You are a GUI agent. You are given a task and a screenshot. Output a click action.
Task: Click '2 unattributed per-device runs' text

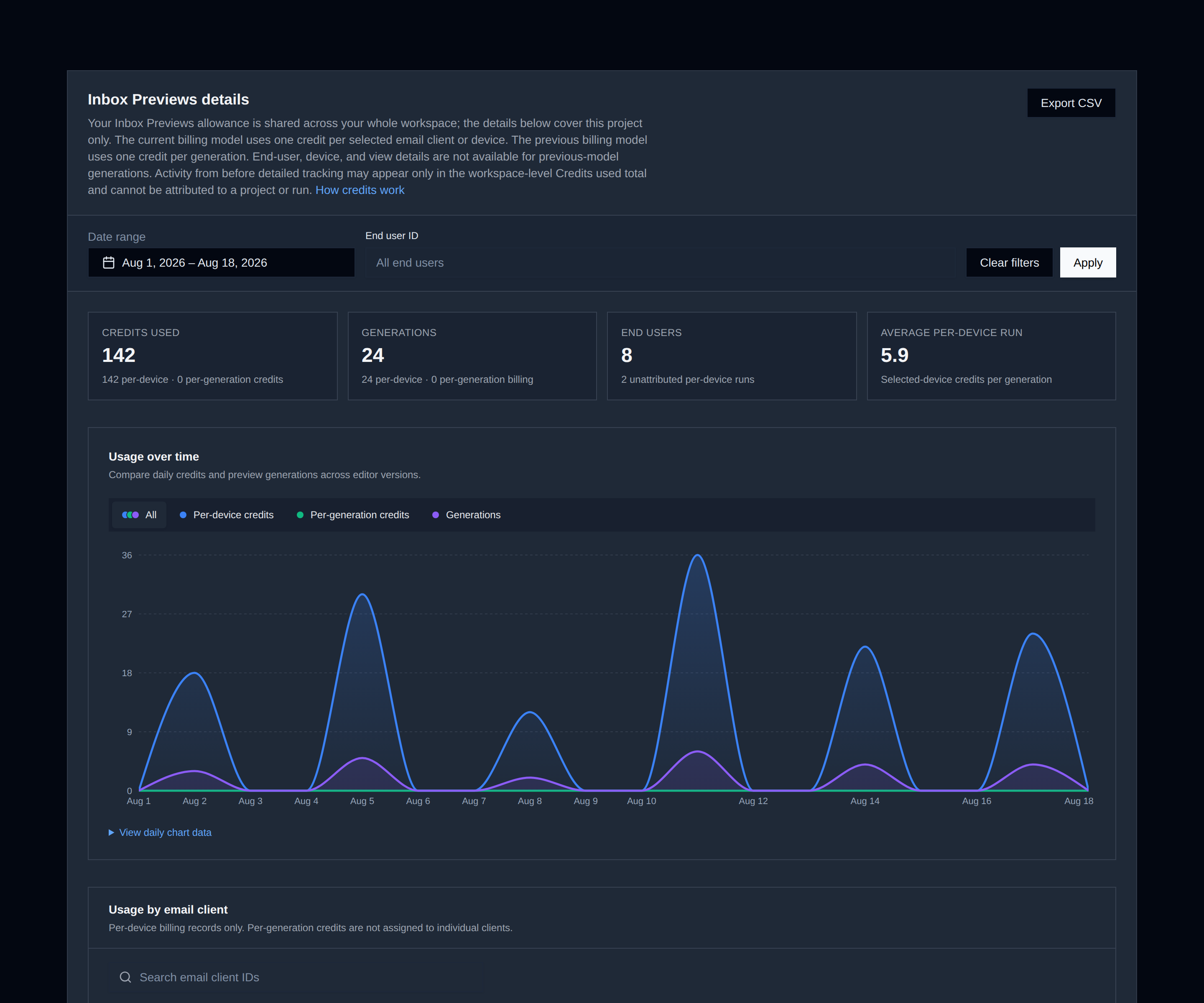click(x=687, y=379)
